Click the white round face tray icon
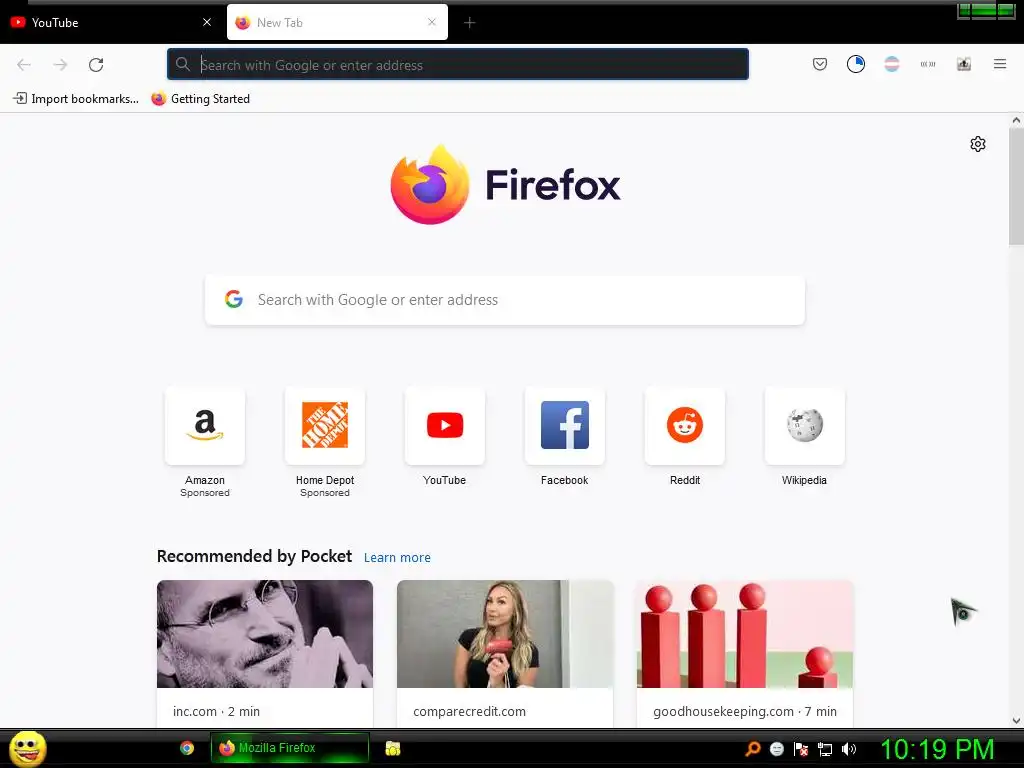The height and width of the screenshot is (768, 1024). click(x=776, y=749)
